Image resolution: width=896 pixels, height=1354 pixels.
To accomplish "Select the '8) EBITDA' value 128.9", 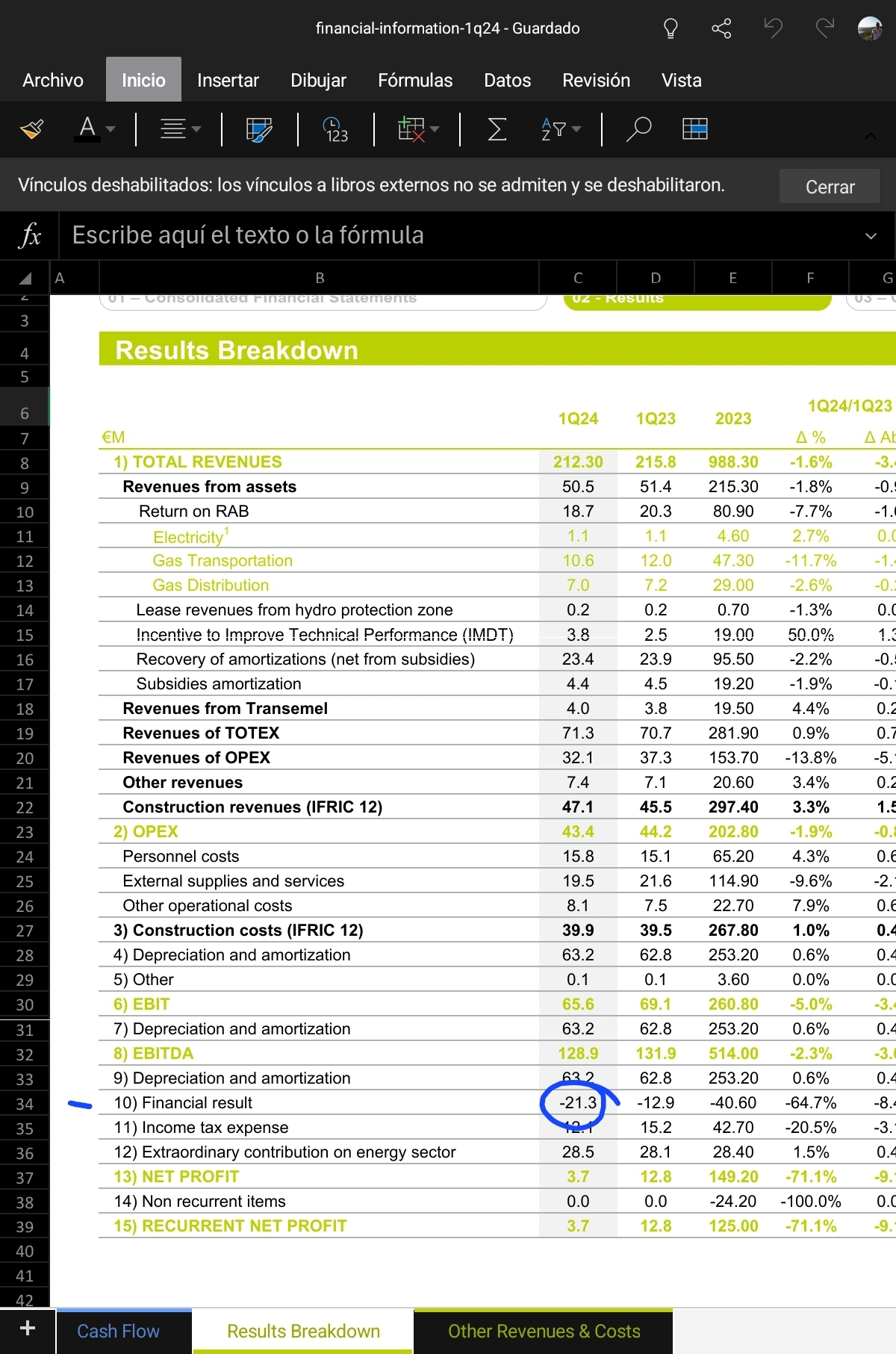I will [x=578, y=1054].
